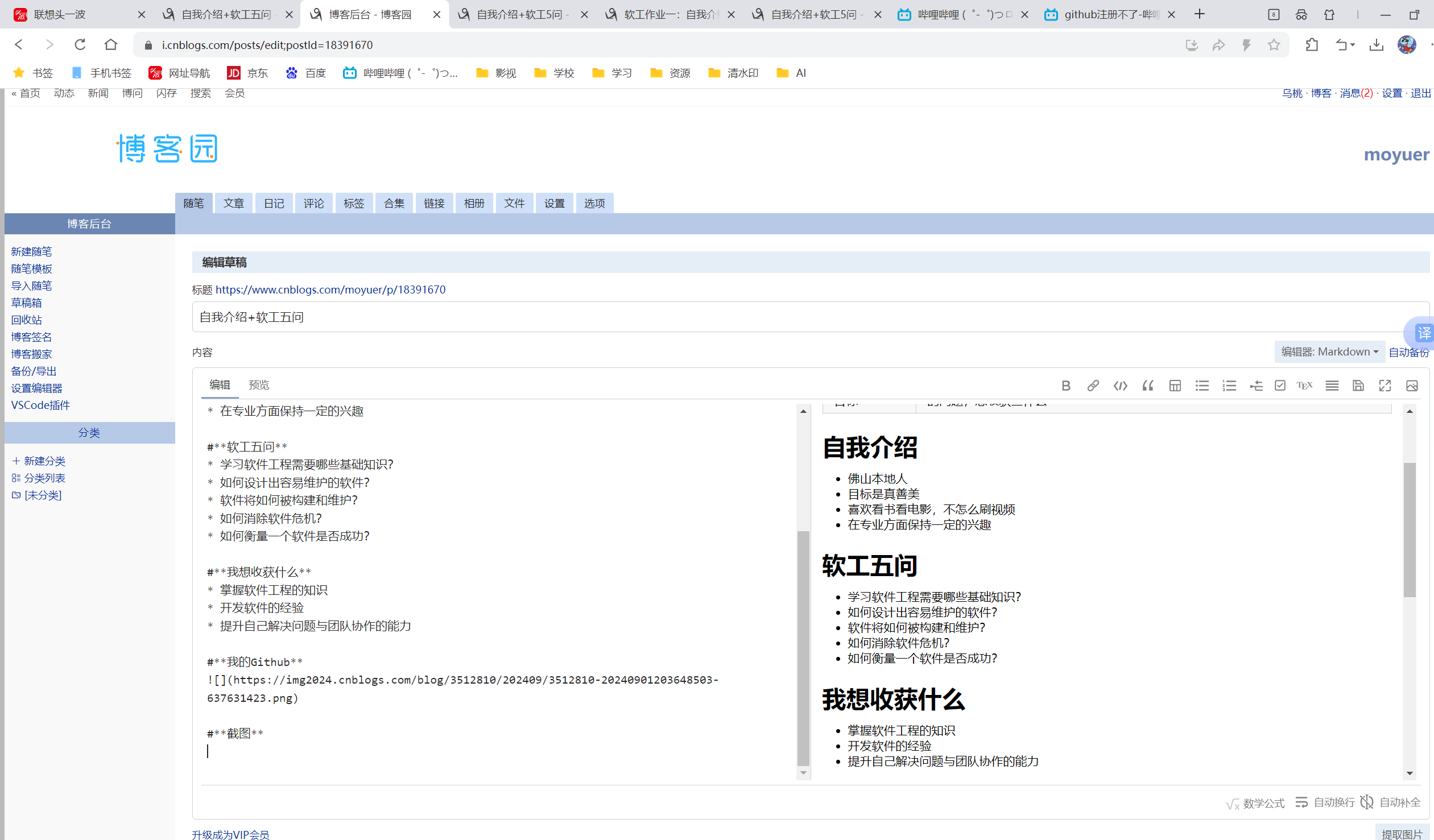
Task: Toggle 自动补全 autocomplete option
Action: [x=1391, y=802]
